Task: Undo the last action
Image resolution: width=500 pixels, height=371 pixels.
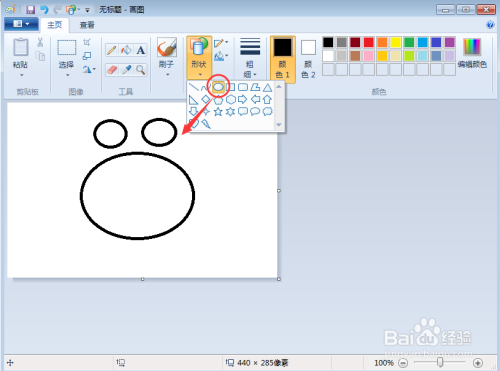Action: tap(44, 10)
